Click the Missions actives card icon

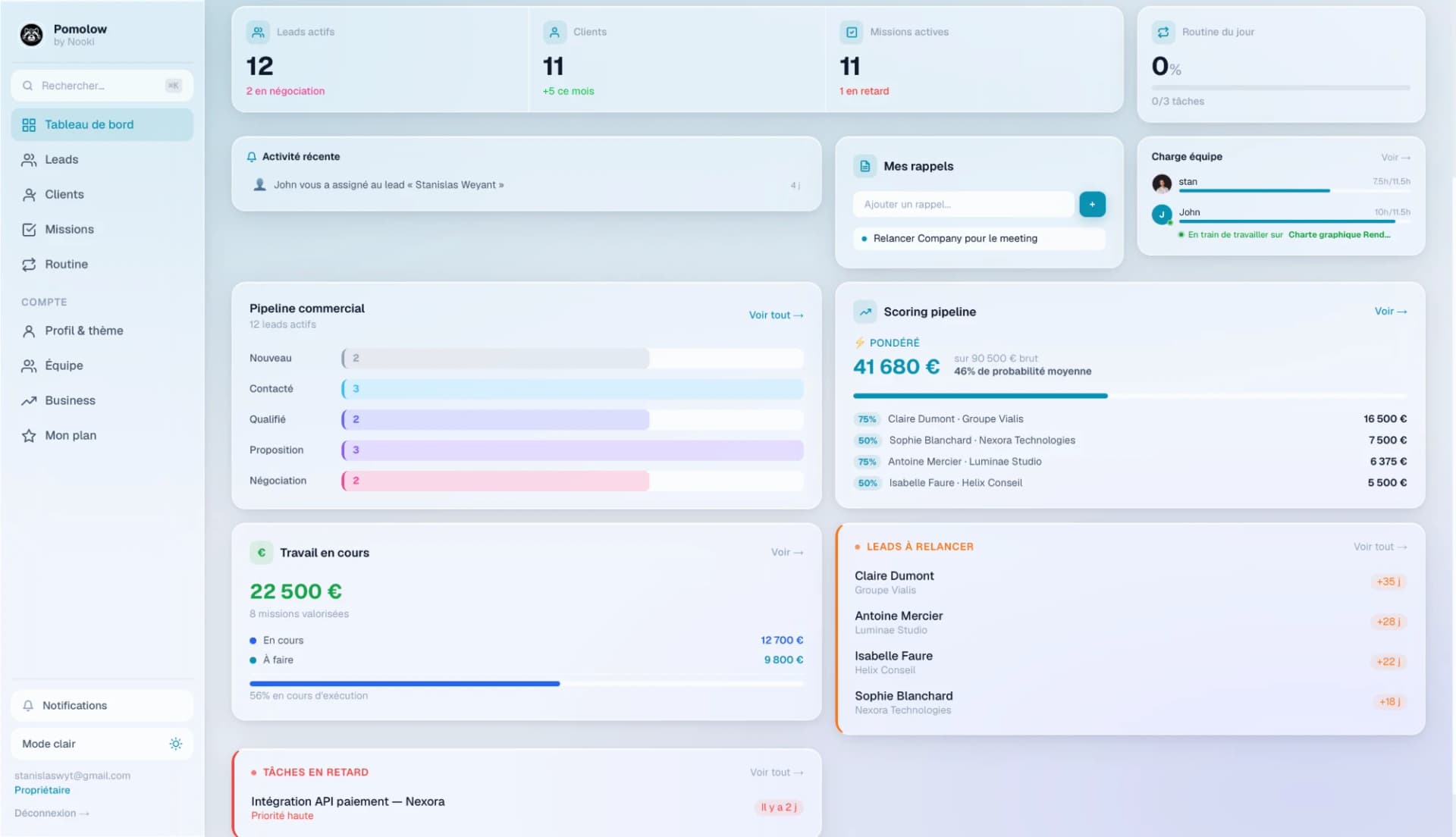(x=851, y=32)
